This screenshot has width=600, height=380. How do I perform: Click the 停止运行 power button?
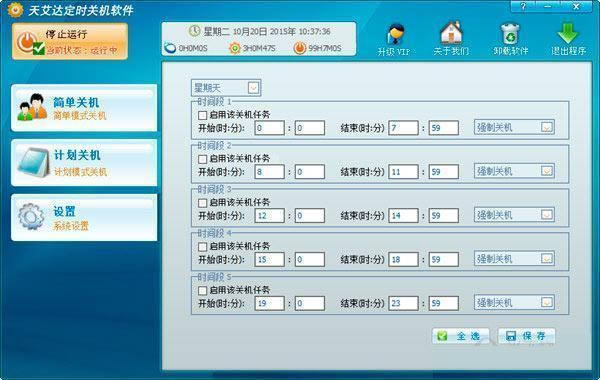69,41
